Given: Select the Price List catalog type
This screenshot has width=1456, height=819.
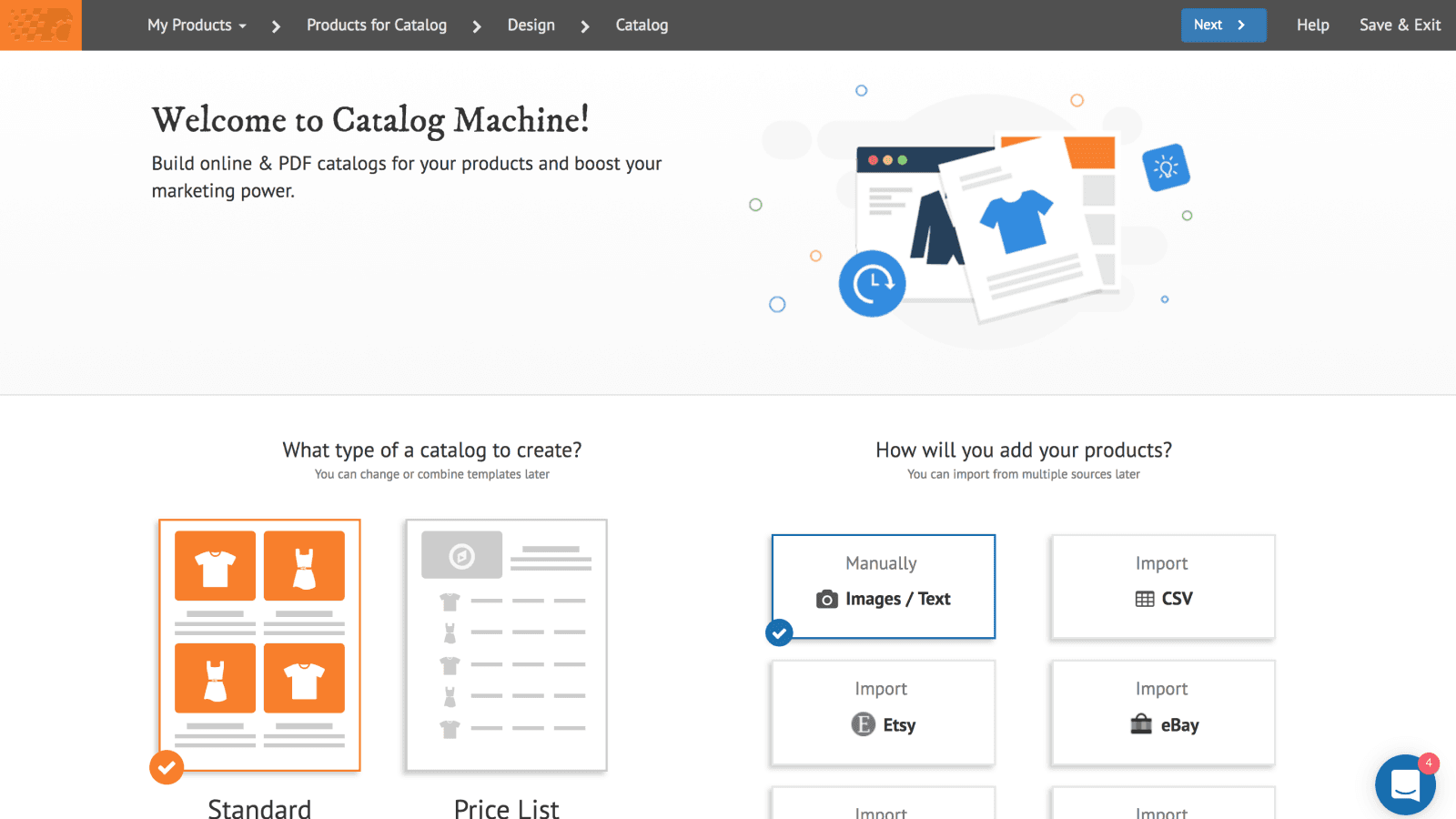Looking at the screenshot, I should pyautogui.click(x=507, y=645).
